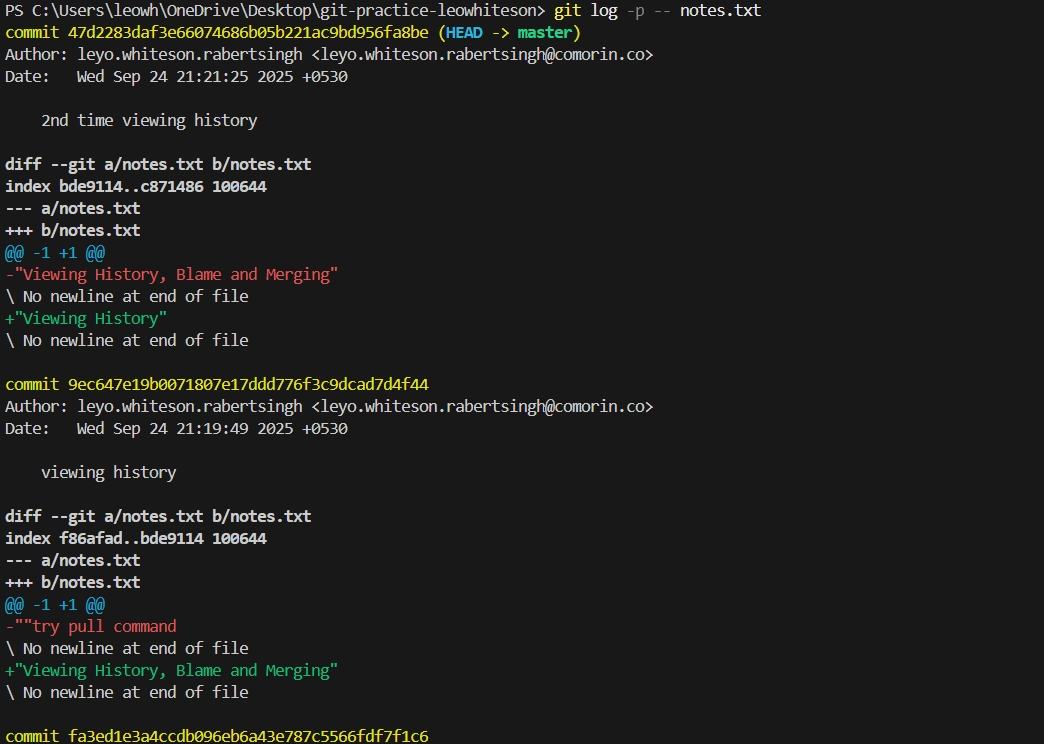Click the git log command text
The width and height of the screenshot is (1044, 744).
657,11
